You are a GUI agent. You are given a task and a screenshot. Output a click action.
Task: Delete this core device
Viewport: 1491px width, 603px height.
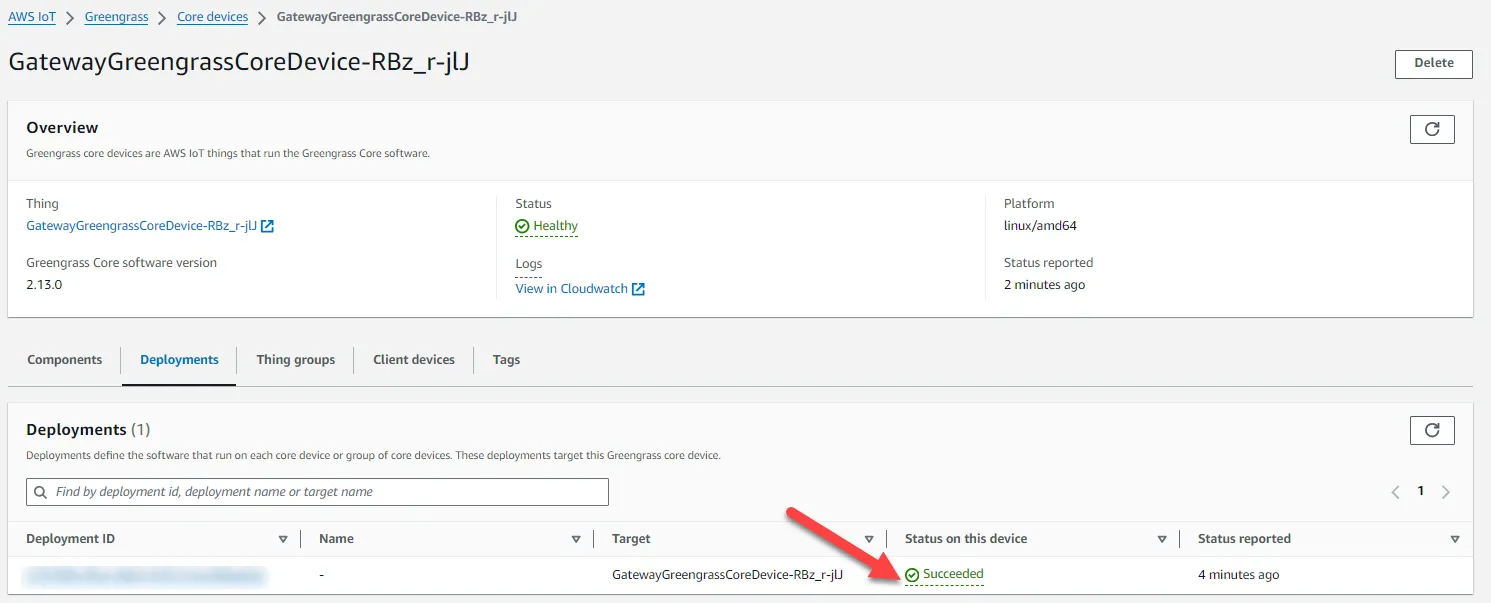(1434, 63)
